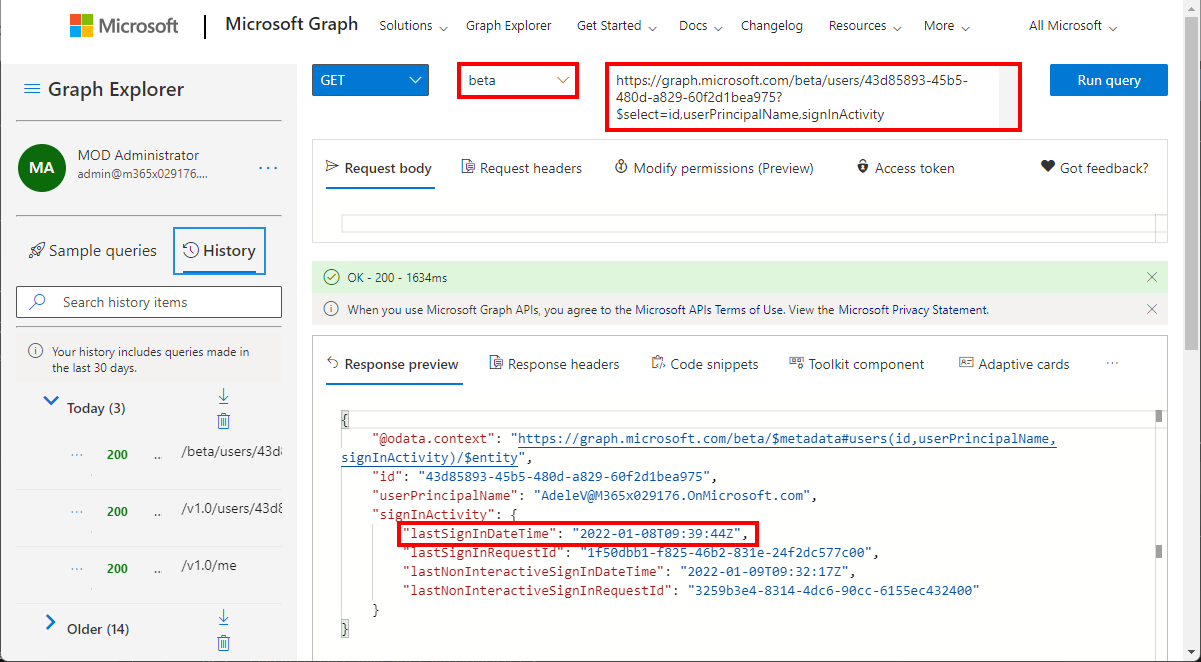Switch to the Sample queries tab
Image resolution: width=1201 pixels, height=662 pixels.
pos(93,251)
